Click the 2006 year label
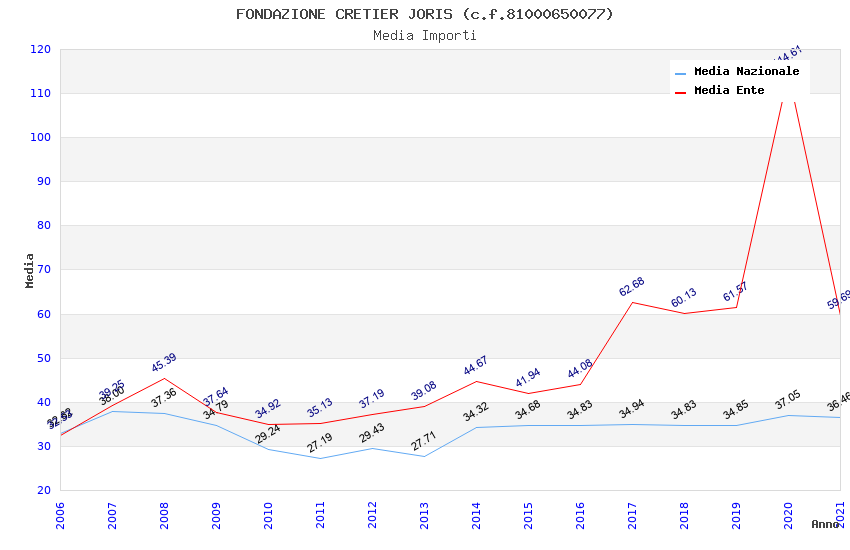Screen dimensions: 850x550 tap(60, 515)
